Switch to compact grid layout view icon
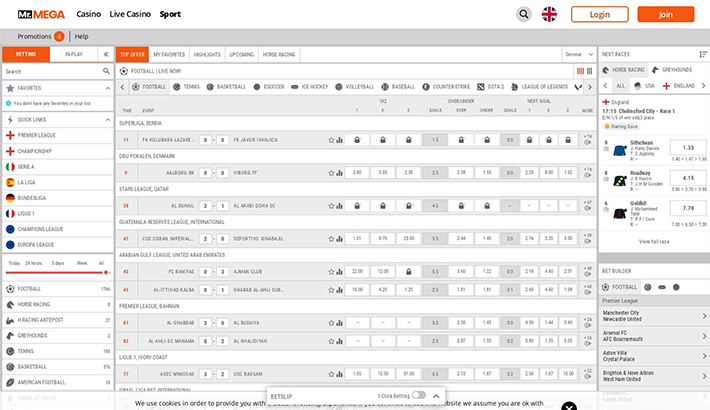Viewport: 710px width, 410px height. click(x=580, y=71)
